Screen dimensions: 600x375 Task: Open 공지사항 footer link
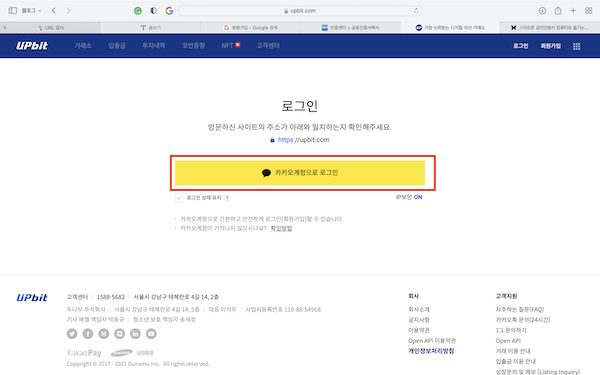coord(419,320)
